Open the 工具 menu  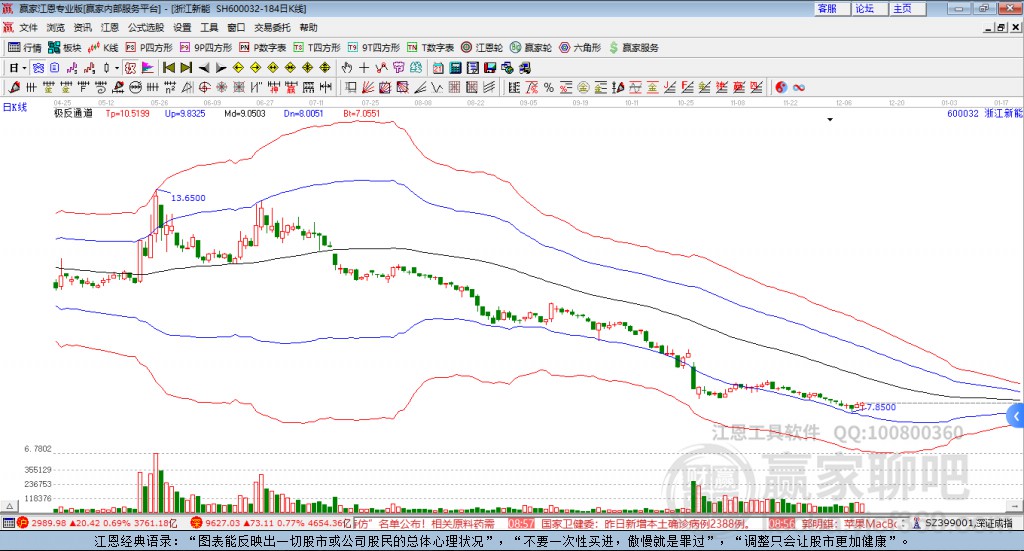click(x=209, y=27)
